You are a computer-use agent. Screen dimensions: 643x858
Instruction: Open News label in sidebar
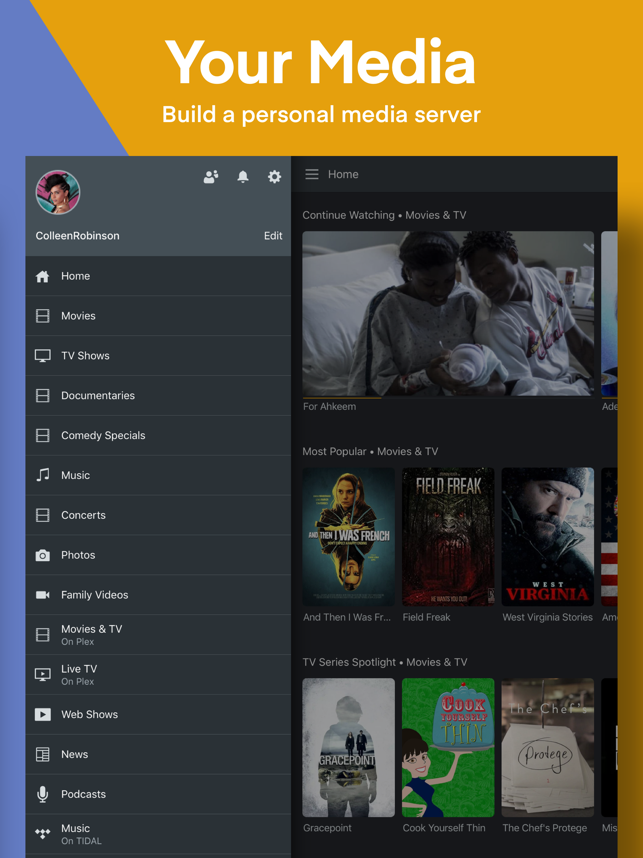coord(74,755)
